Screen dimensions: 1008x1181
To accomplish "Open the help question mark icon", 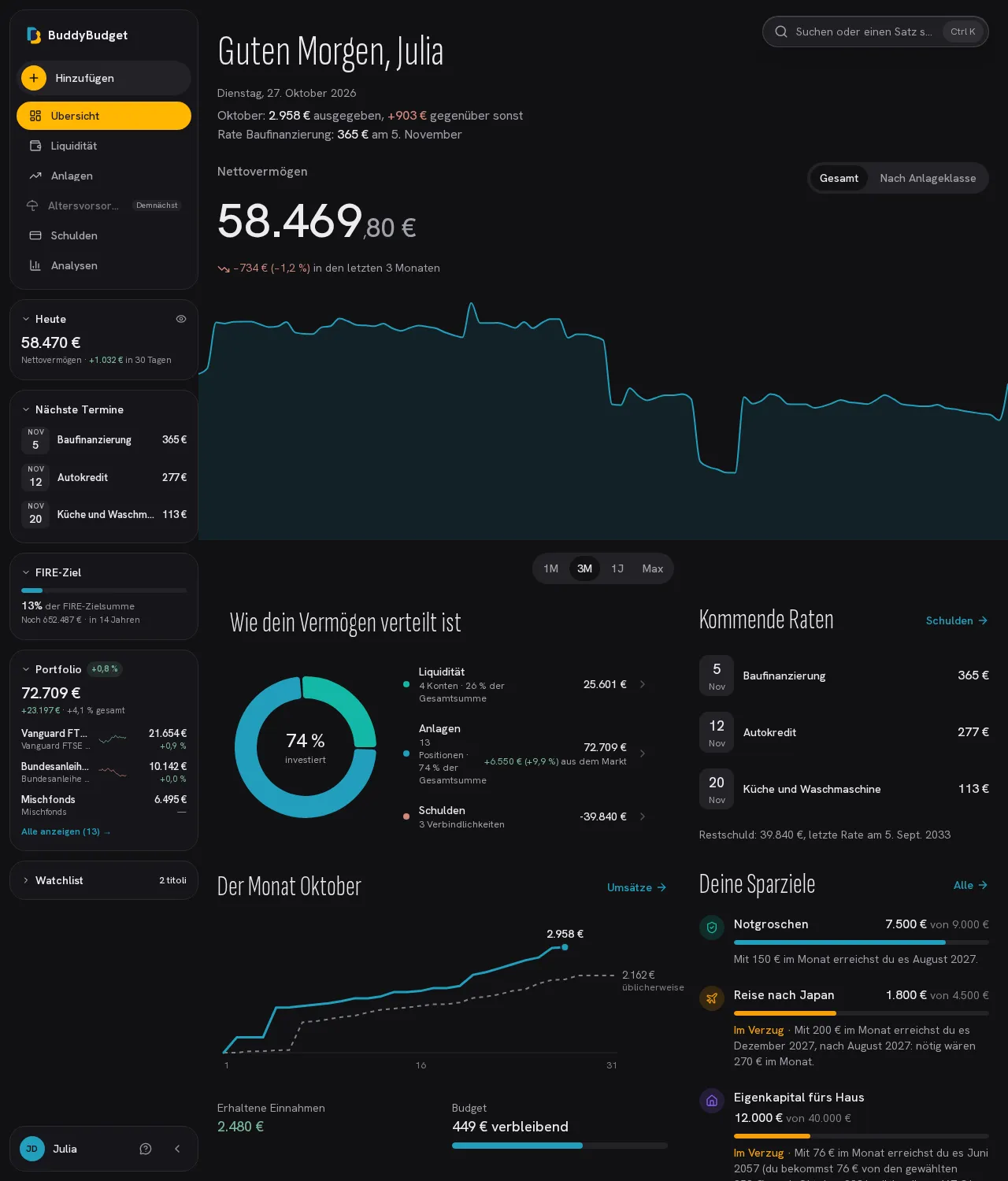I will [x=146, y=1149].
